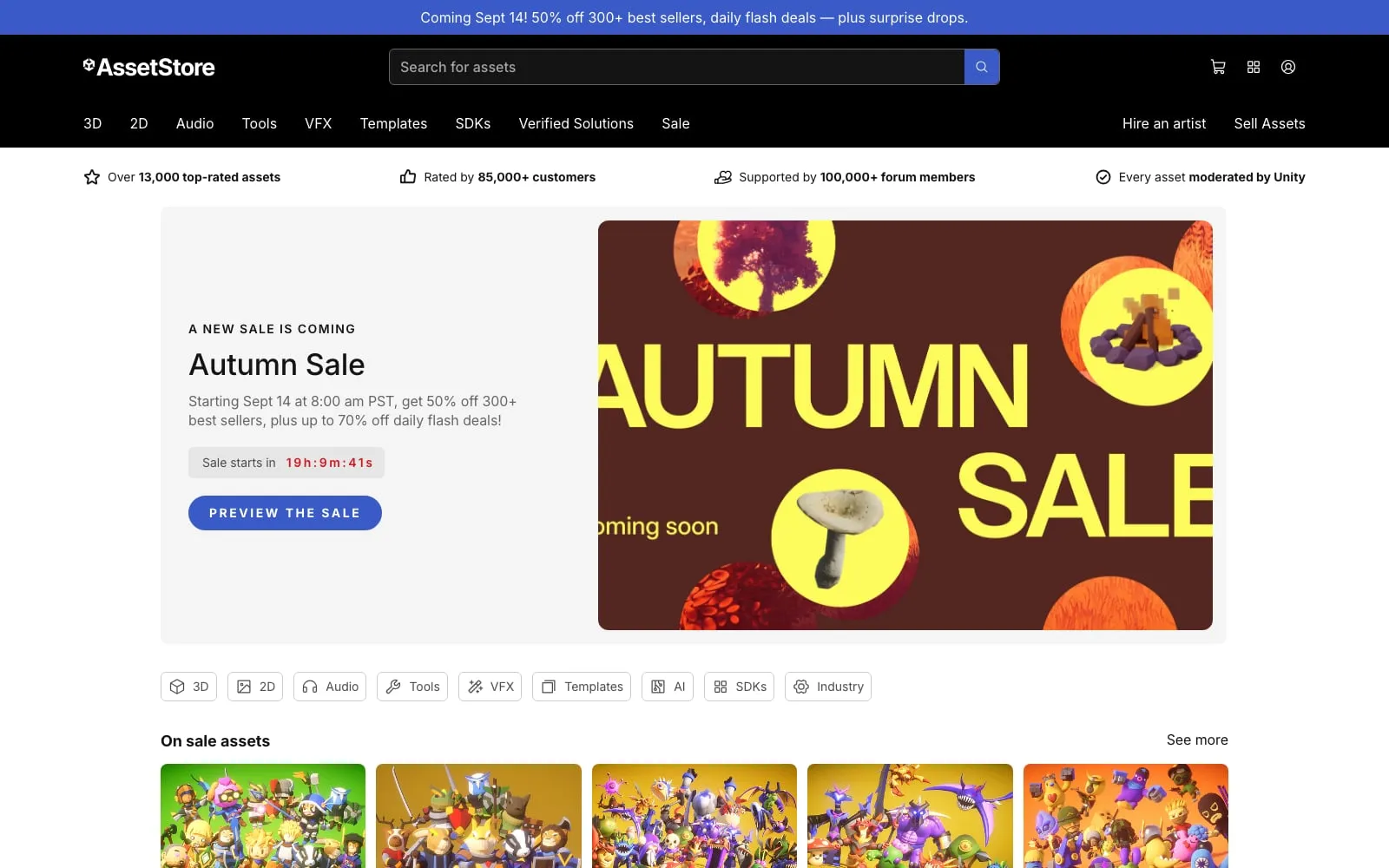
Task: Select the Audio category chip
Action: (x=330, y=687)
